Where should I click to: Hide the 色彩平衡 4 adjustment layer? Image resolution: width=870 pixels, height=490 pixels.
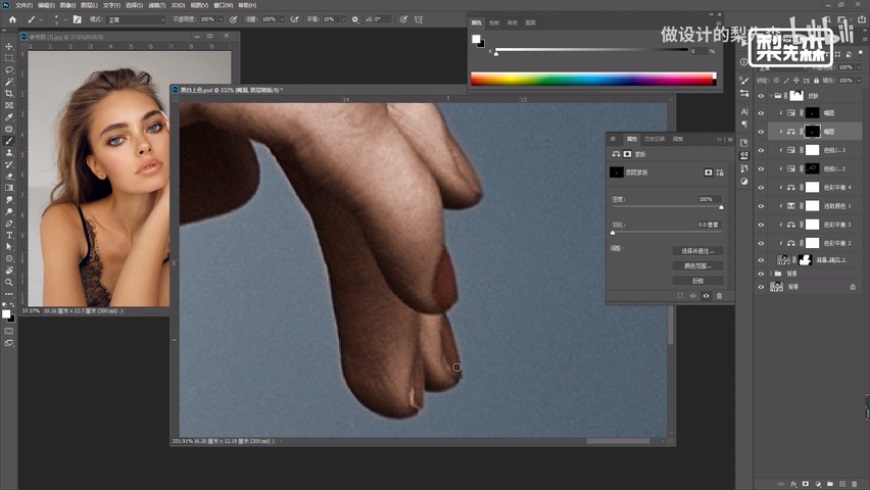click(x=761, y=187)
